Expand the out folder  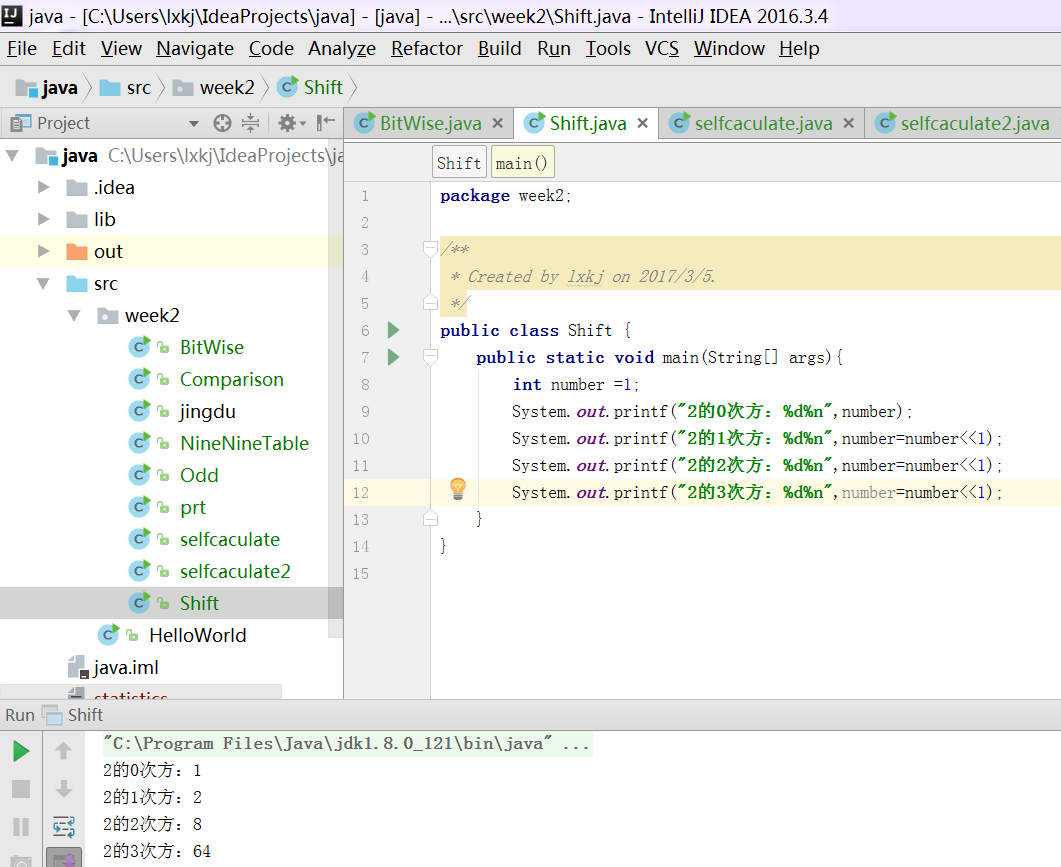(43, 251)
